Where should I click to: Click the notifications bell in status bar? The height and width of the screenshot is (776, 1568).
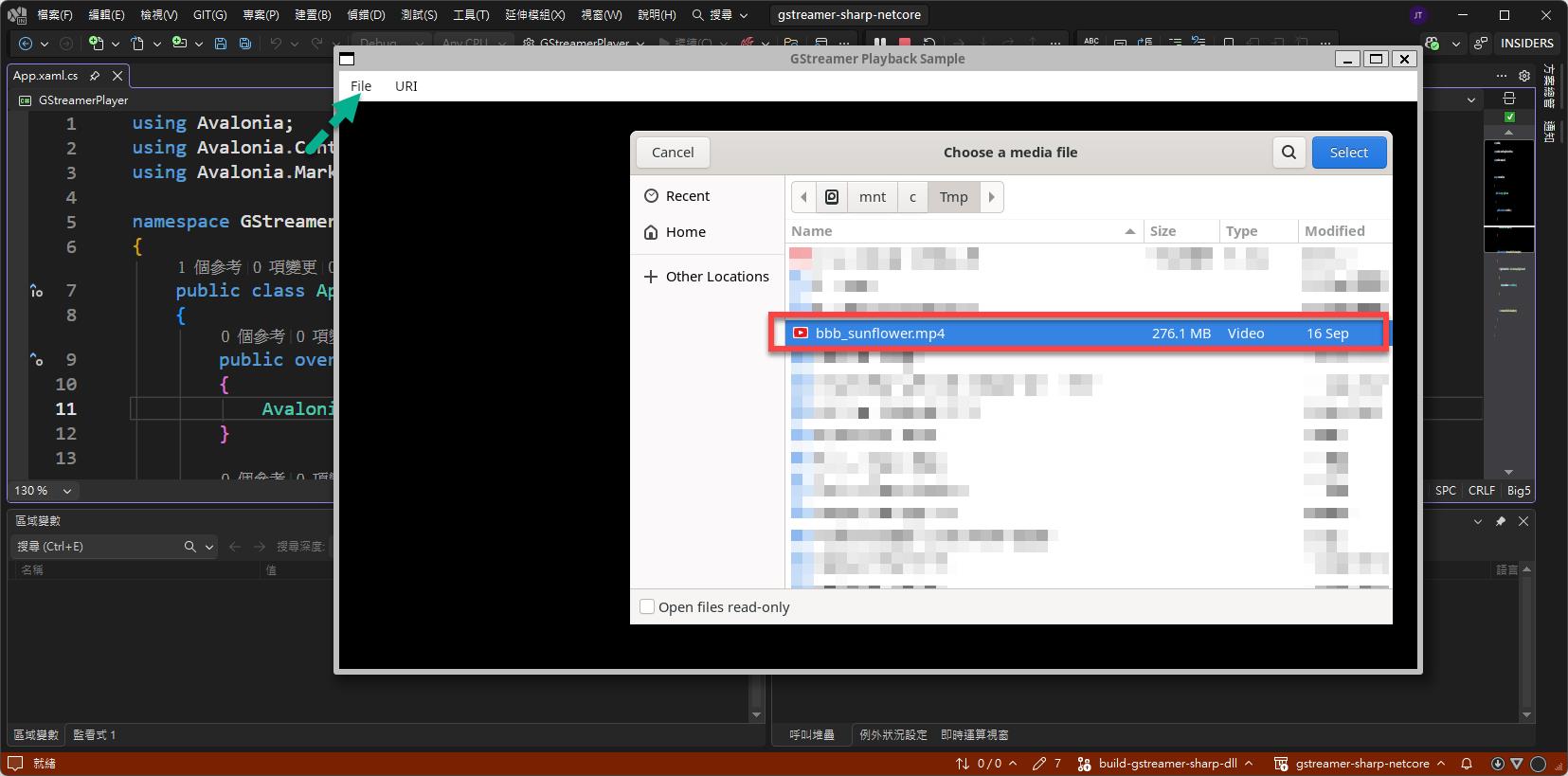point(1466,764)
